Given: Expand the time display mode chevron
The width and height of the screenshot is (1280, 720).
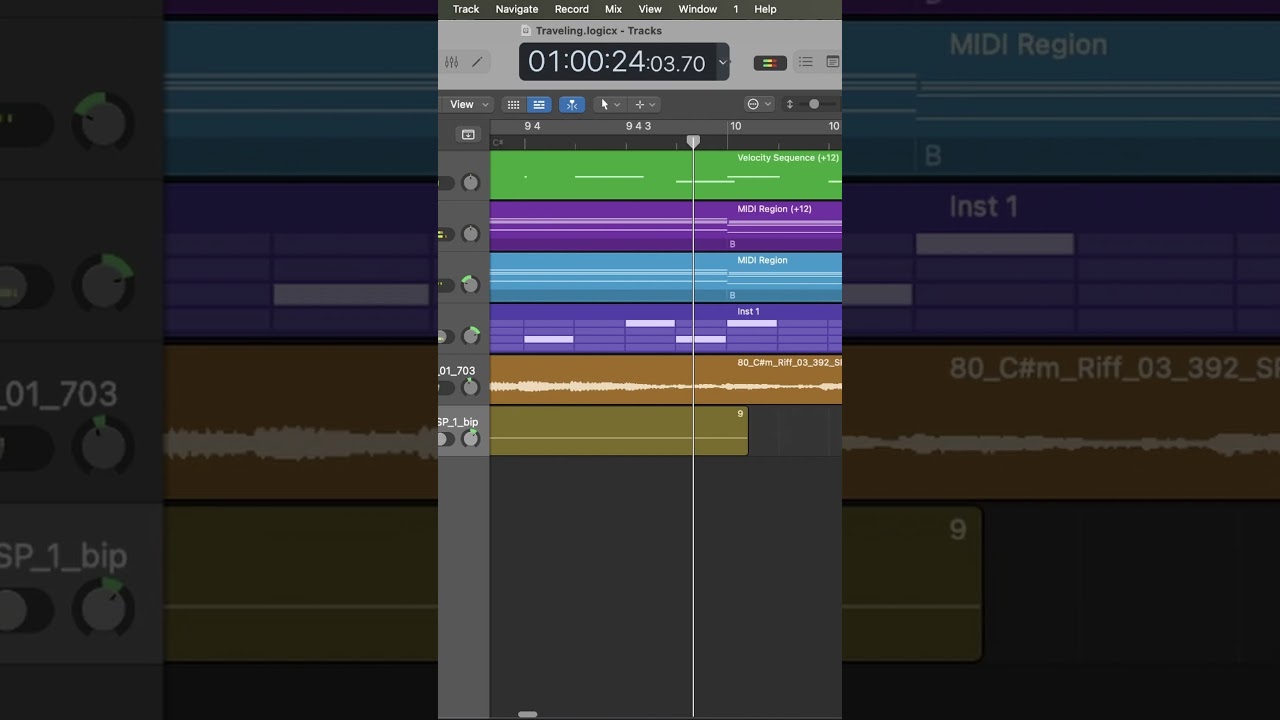Looking at the screenshot, I should 723,63.
